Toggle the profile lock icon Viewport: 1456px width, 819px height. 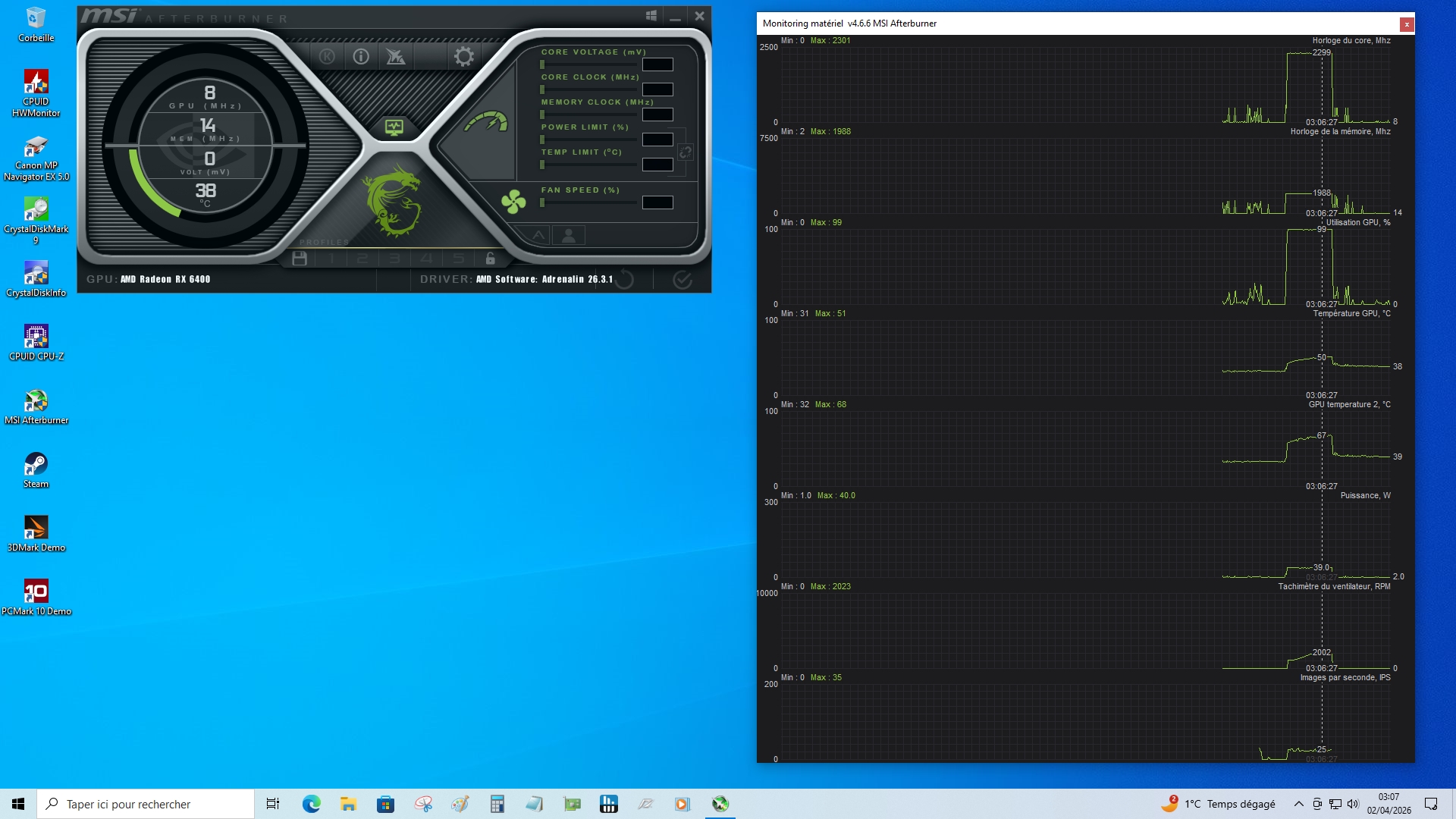[491, 259]
